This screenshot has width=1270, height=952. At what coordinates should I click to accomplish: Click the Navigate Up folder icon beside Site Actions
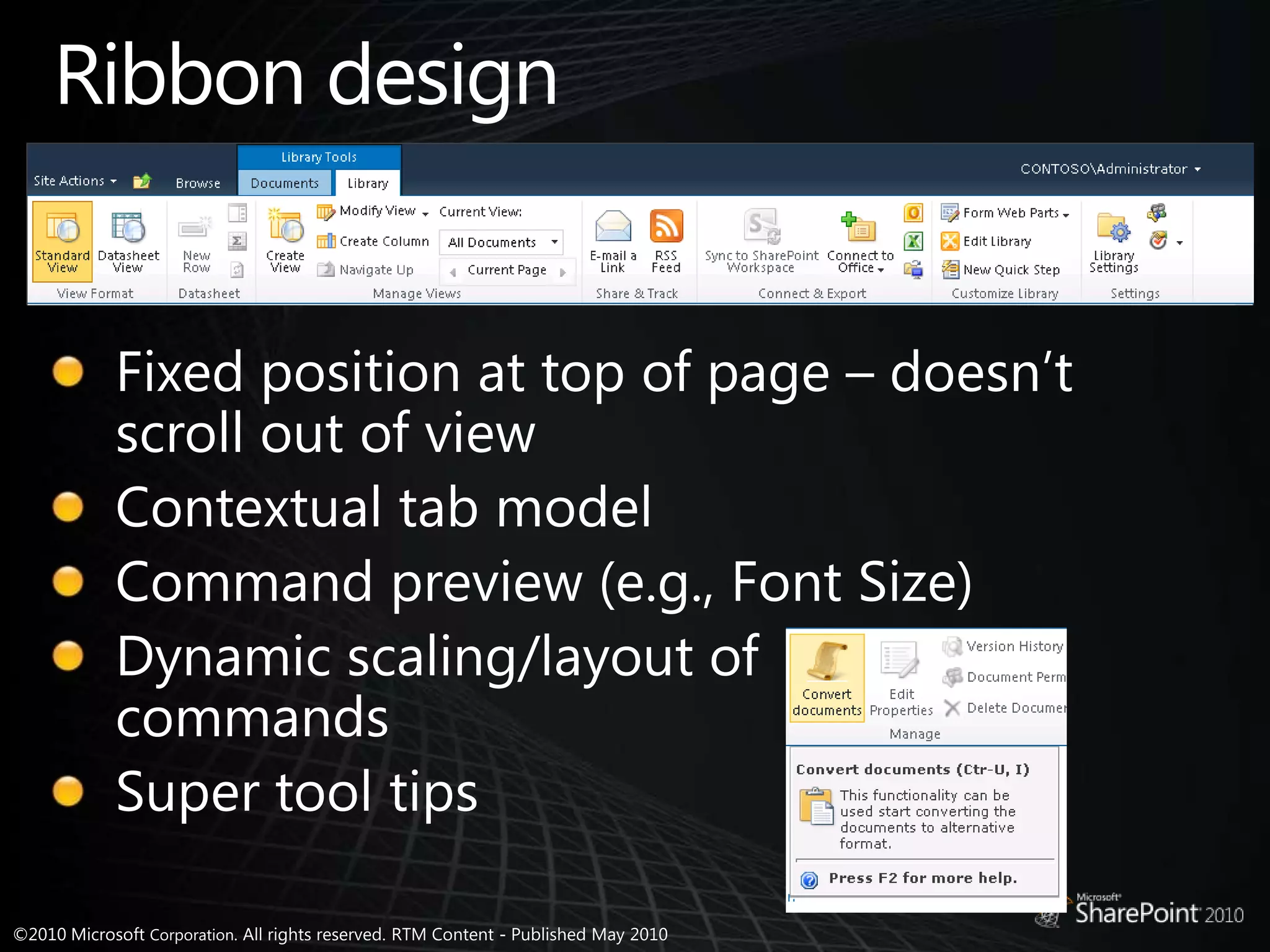(x=142, y=181)
